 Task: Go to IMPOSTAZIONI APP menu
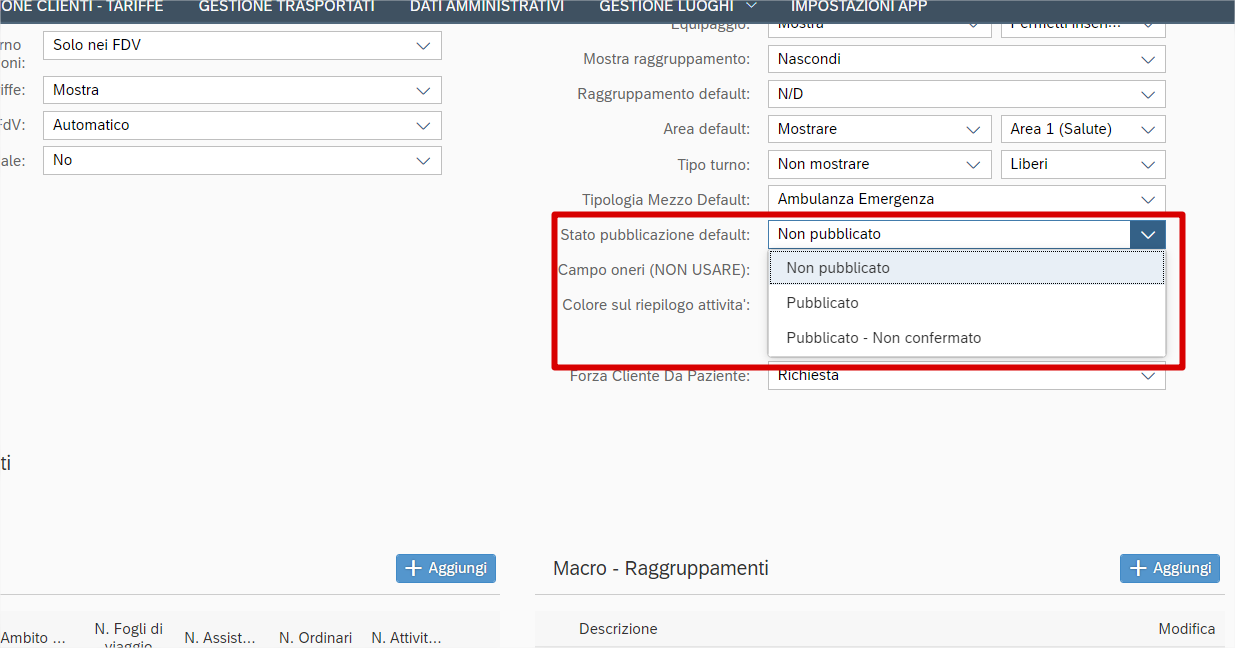click(x=858, y=7)
